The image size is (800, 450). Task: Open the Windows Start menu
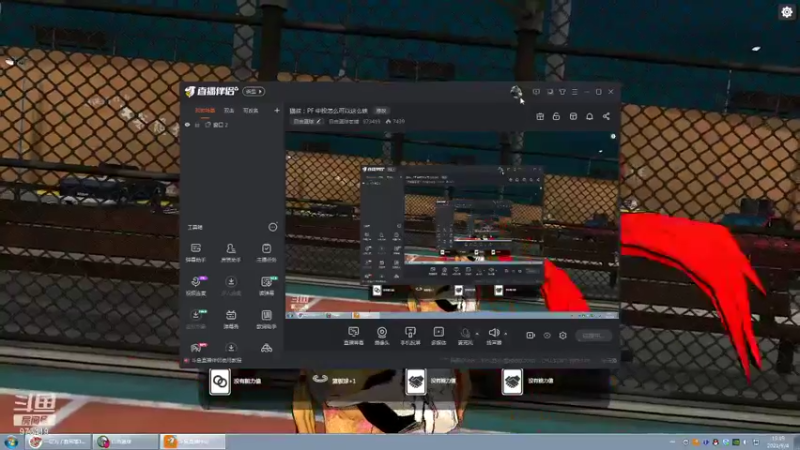point(11,442)
